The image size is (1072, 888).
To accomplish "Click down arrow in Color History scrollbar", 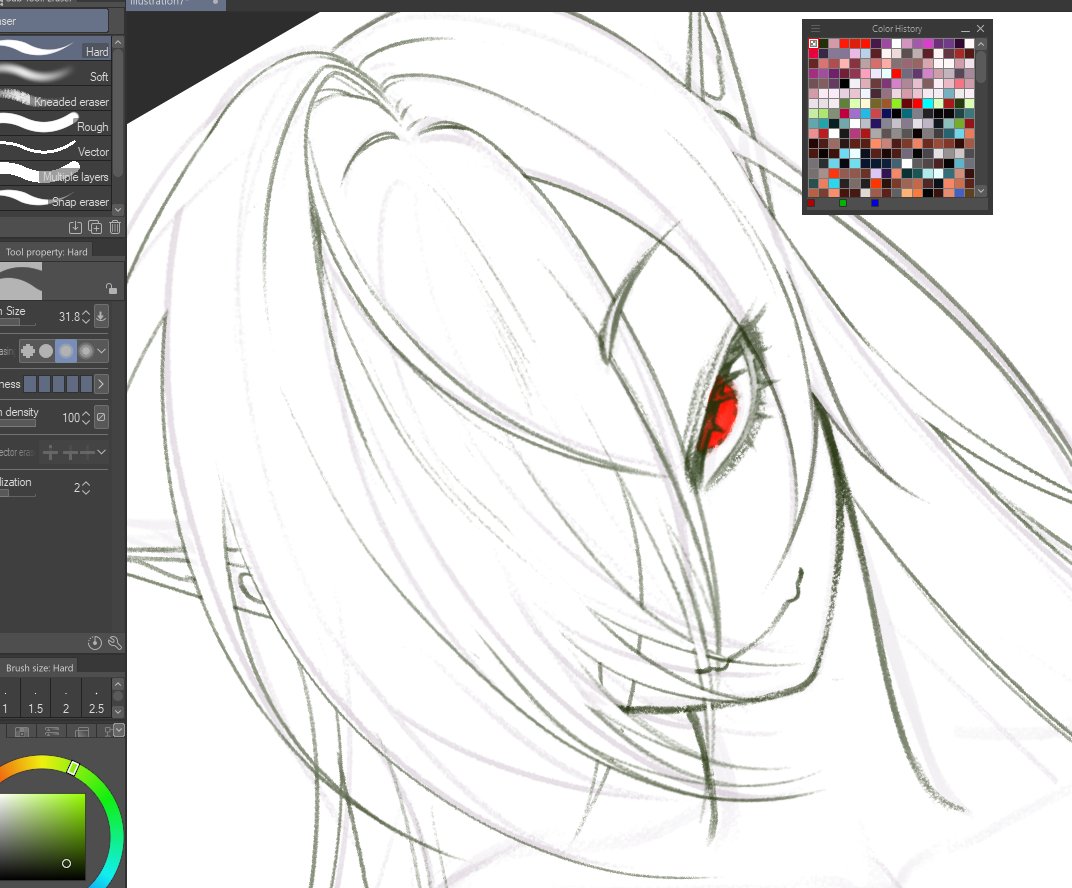I will tap(981, 191).
